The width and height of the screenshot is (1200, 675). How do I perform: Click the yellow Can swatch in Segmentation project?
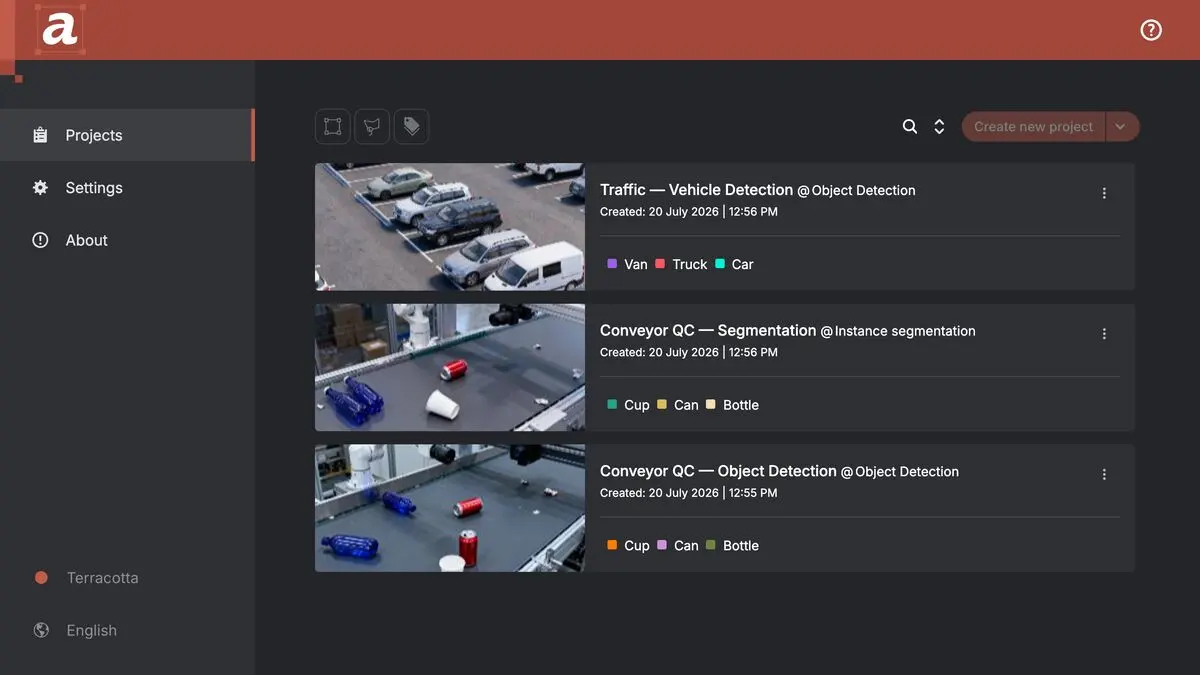coord(662,404)
